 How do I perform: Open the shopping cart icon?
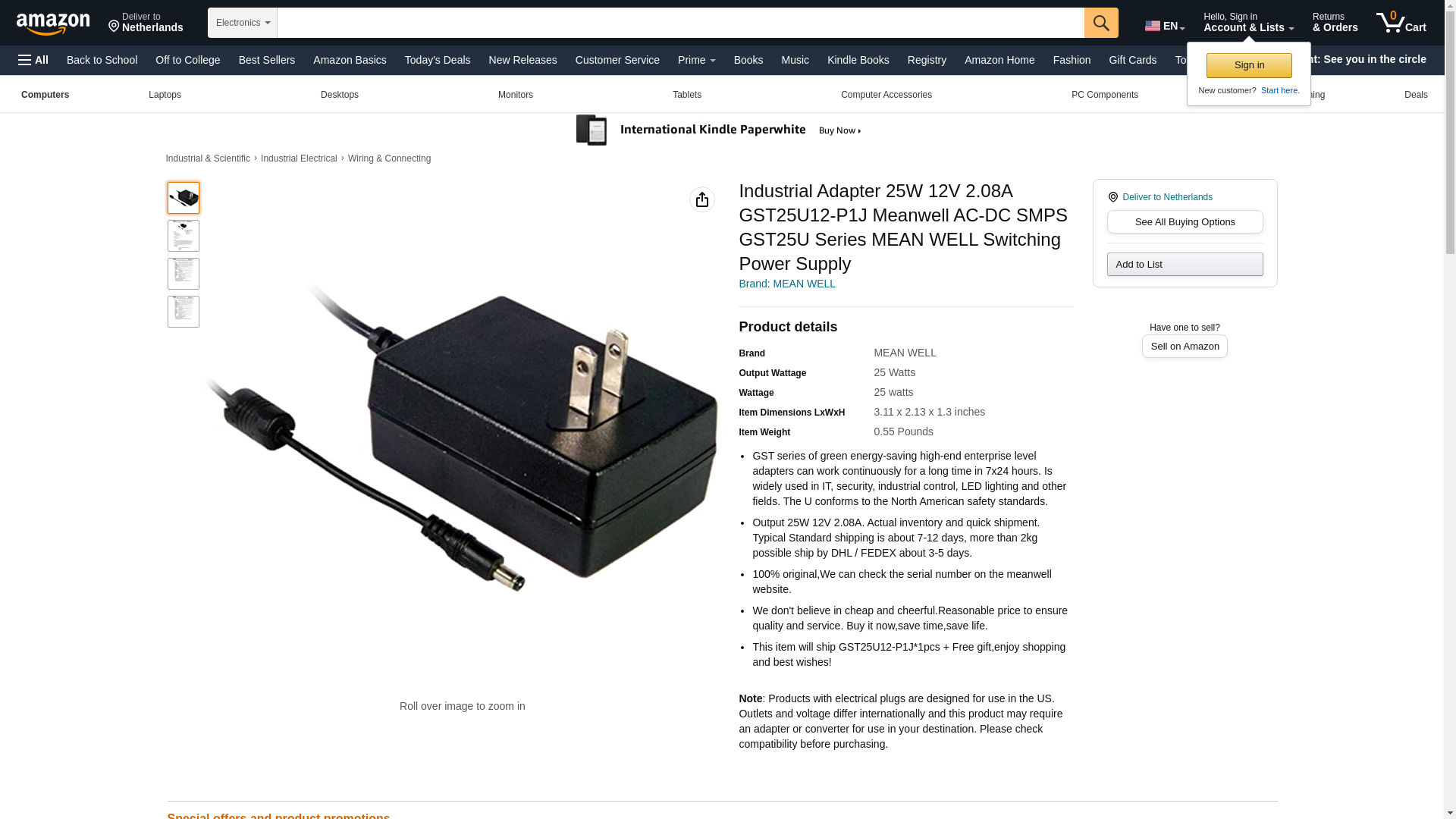coord(1401,23)
